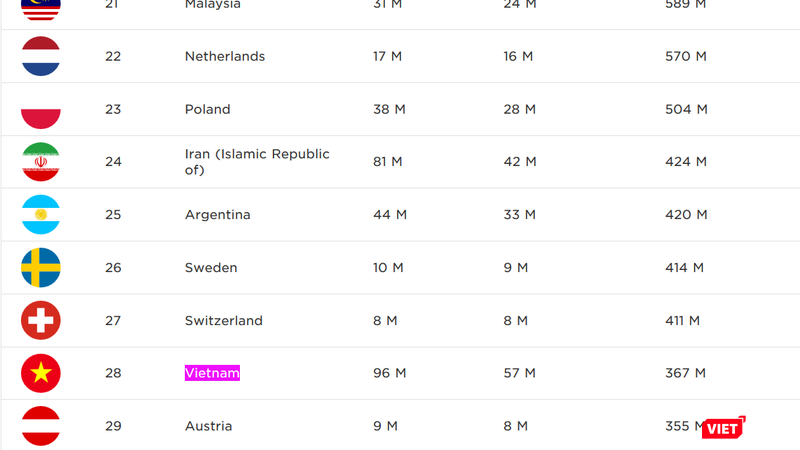This screenshot has height=450, width=800.
Task: Click the Netherlands flag icon
Action: pos(41,57)
